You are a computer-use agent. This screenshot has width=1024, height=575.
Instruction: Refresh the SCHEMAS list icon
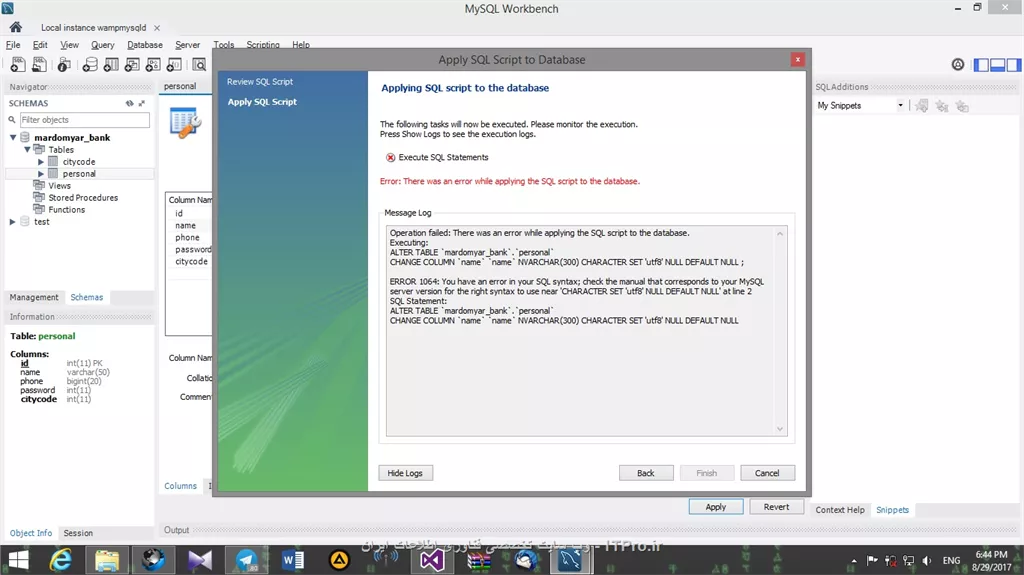pyautogui.click(x=129, y=103)
